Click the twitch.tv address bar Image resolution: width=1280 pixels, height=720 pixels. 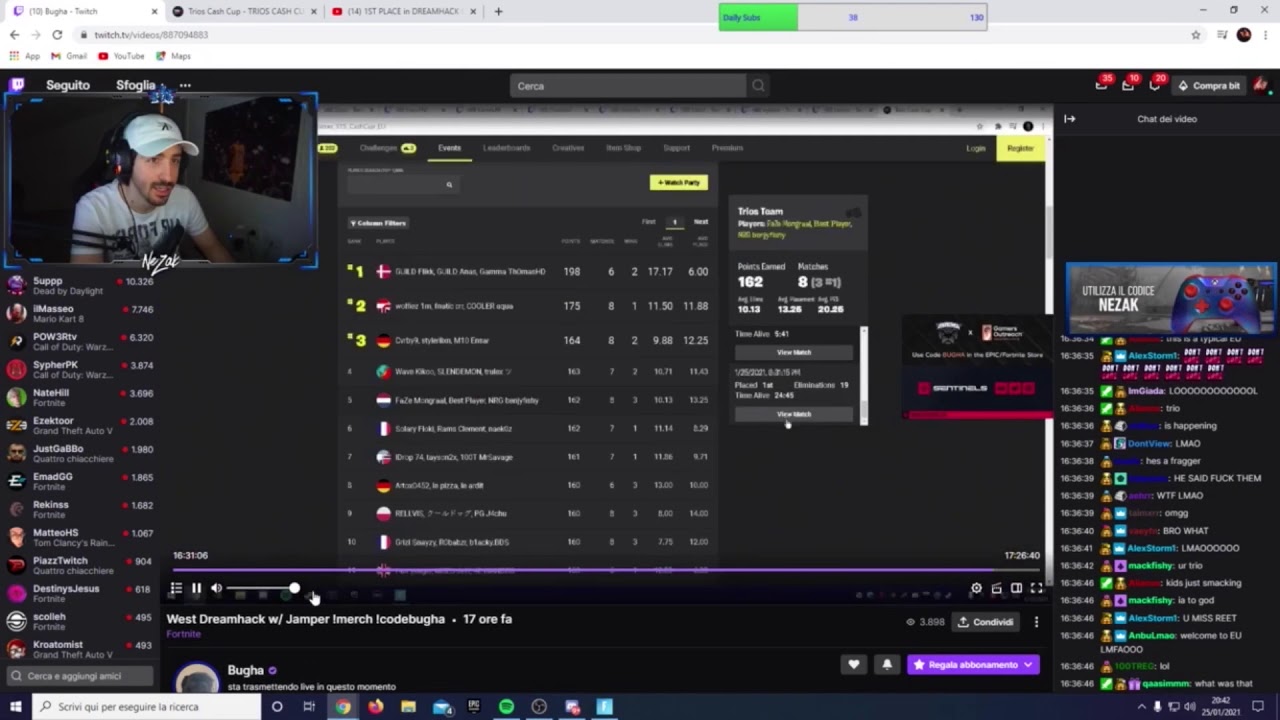point(630,35)
